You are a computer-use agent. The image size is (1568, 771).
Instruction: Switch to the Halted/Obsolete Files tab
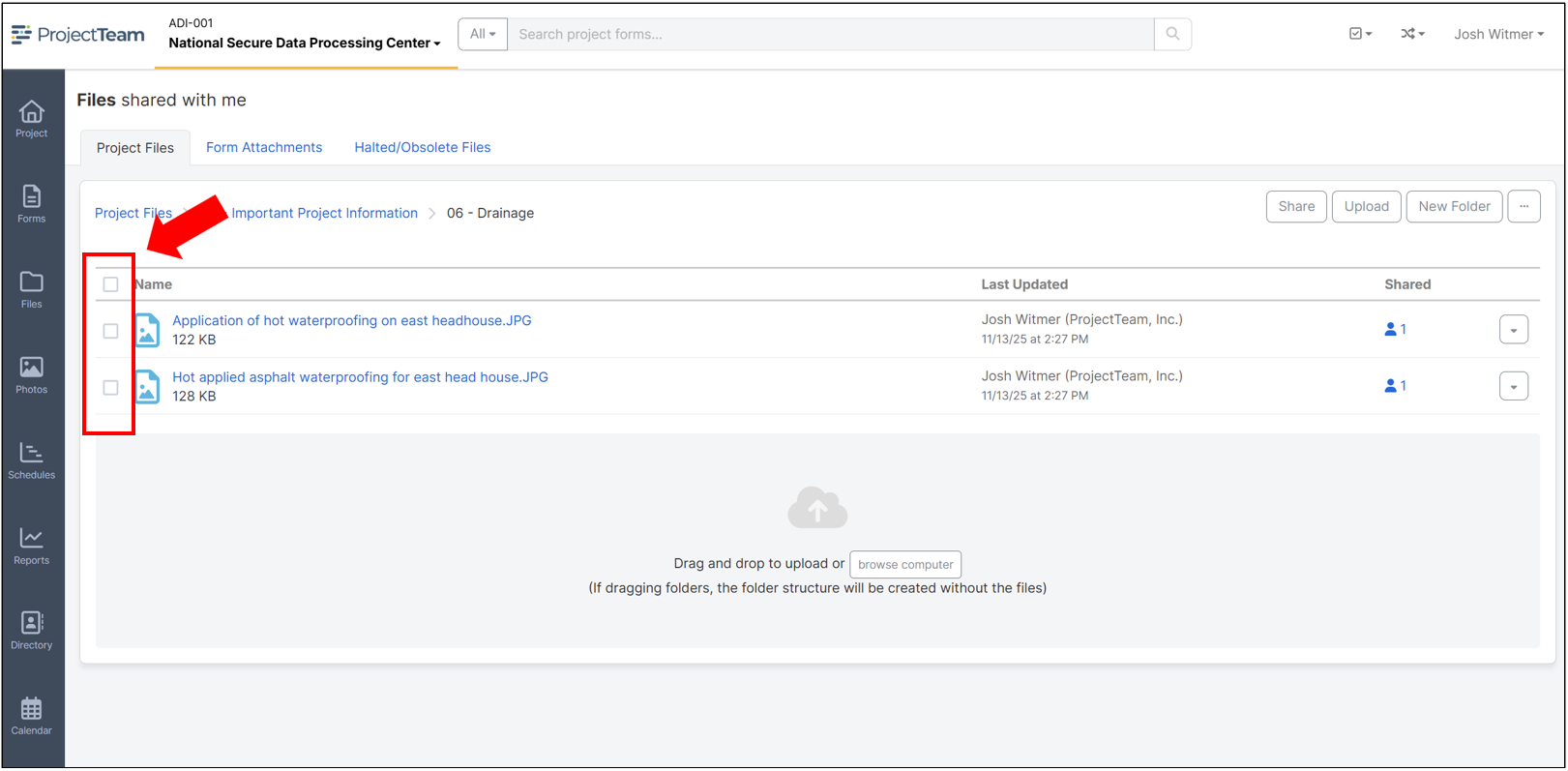[422, 147]
